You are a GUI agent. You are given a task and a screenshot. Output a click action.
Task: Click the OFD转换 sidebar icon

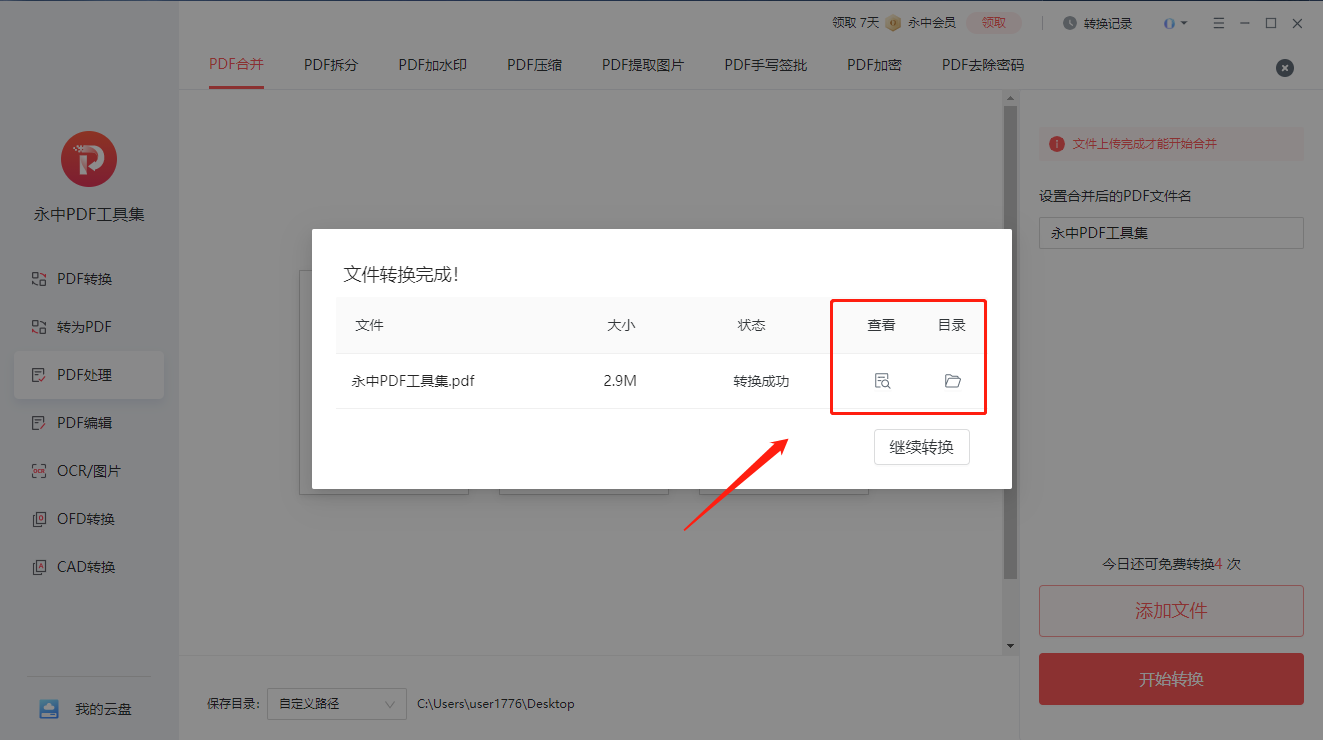pos(39,519)
